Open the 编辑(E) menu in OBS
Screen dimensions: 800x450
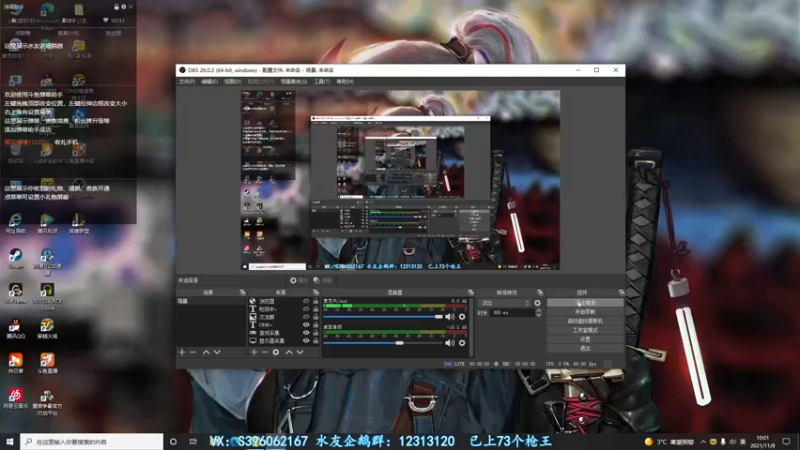[210, 82]
